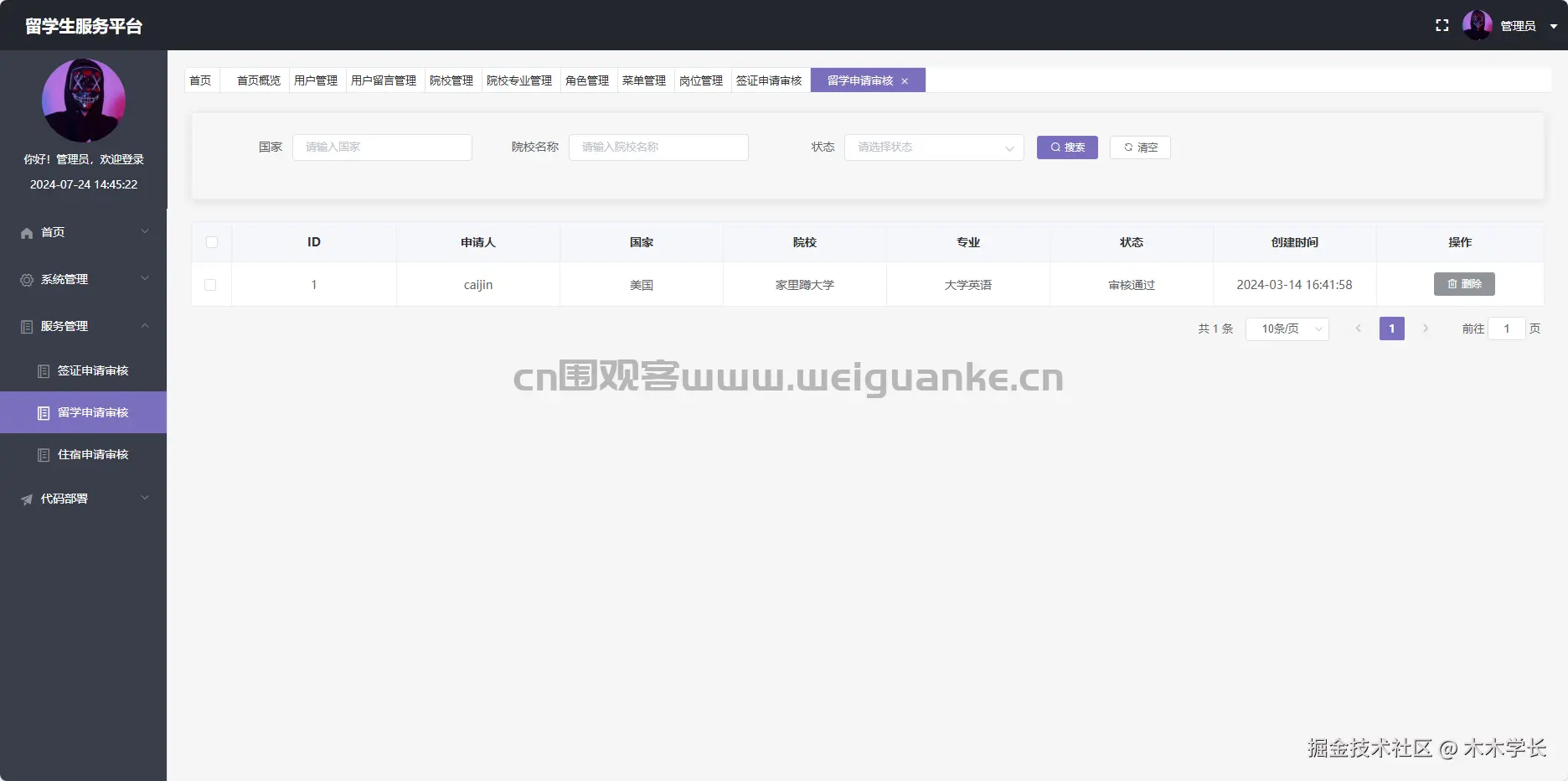Click the large sidebar profile avatar
Screen dimensions: 1568x781
[x=84, y=101]
